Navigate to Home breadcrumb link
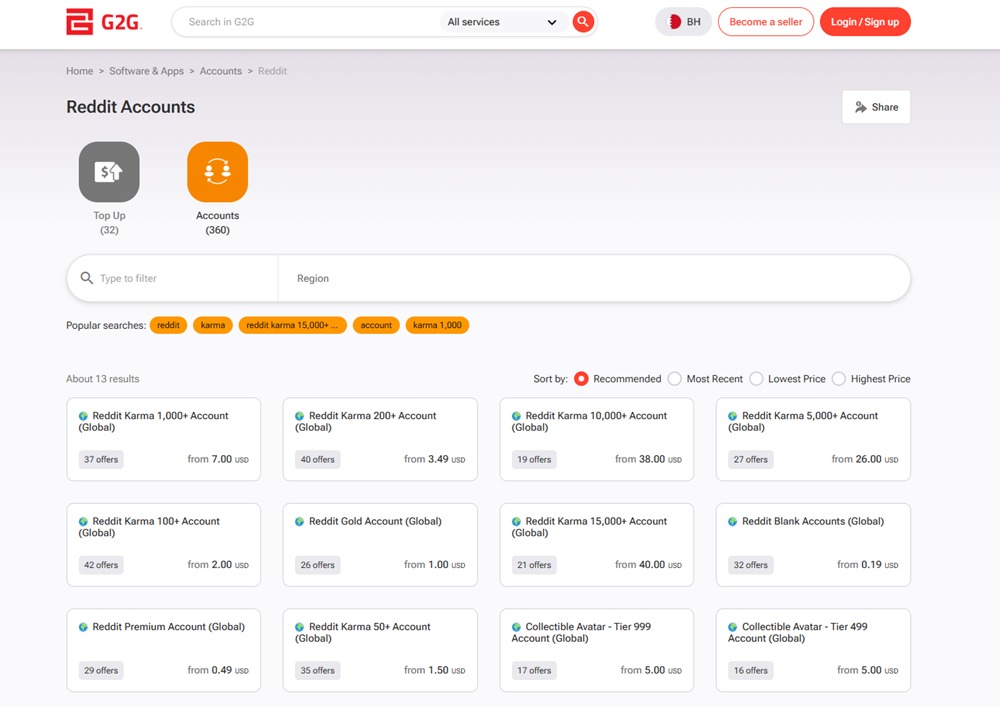 tap(79, 71)
